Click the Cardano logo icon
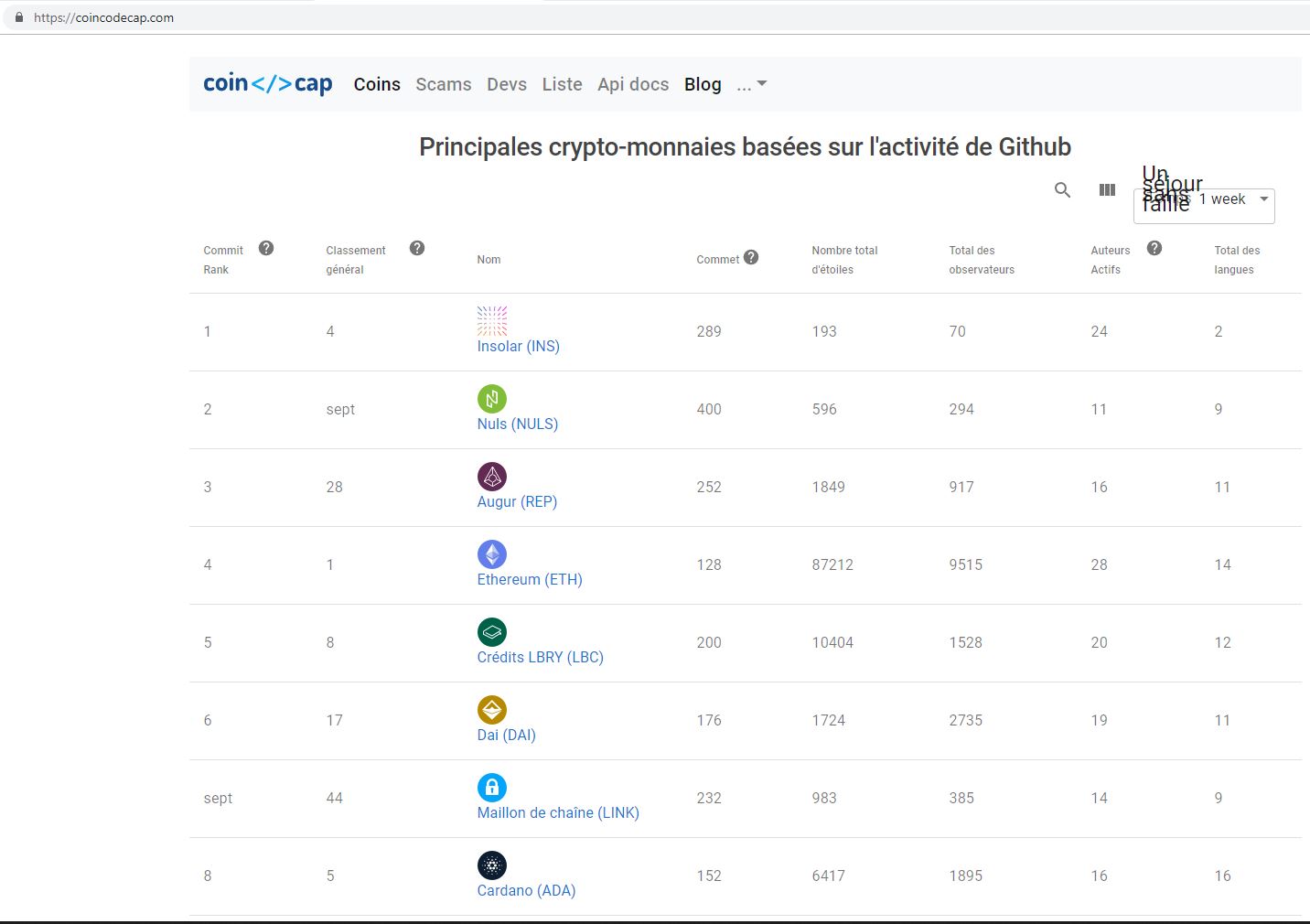 pos(492,865)
